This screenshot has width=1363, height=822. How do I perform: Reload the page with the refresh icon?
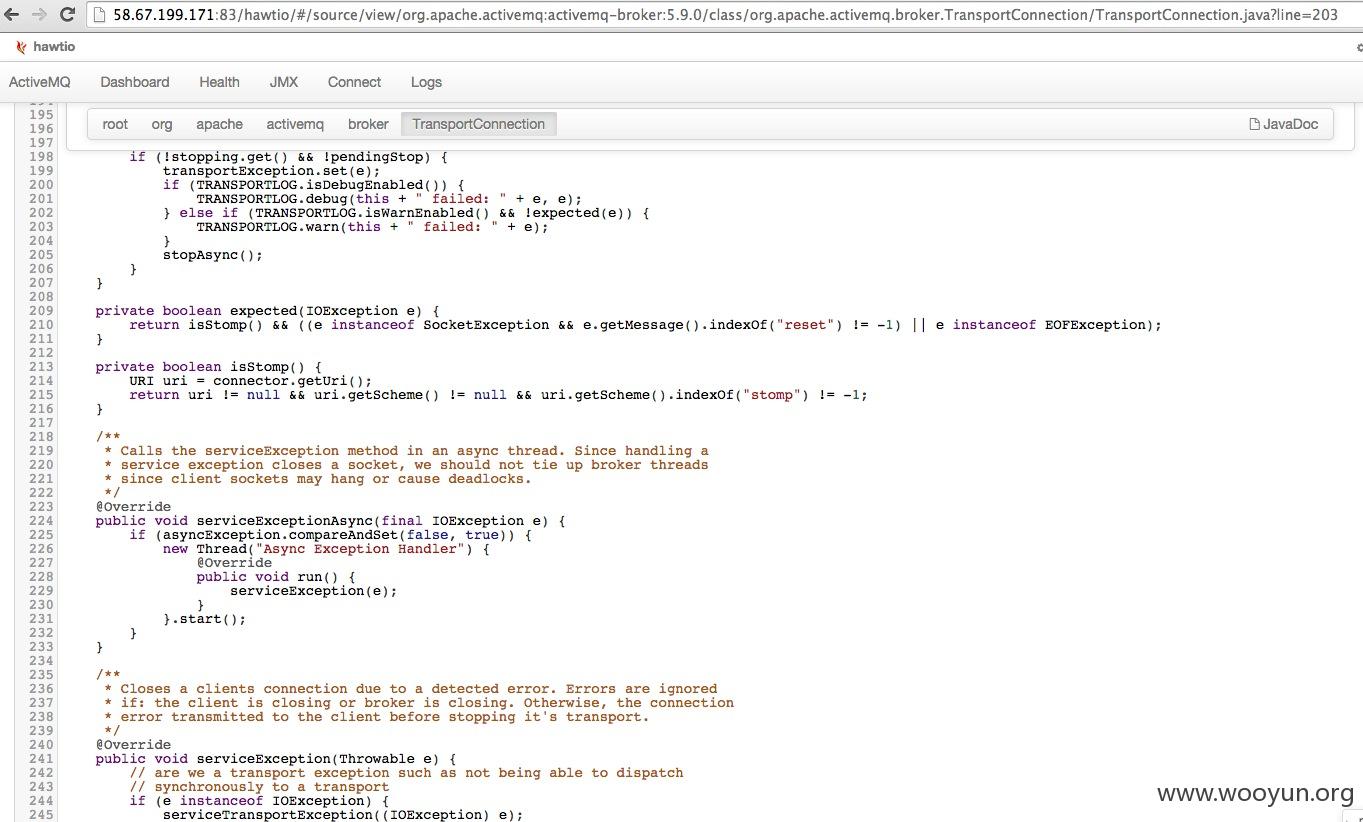click(x=68, y=14)
